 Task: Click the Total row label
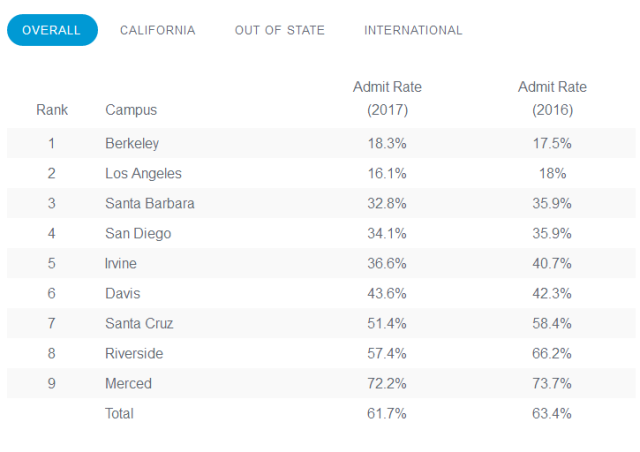tap(119, 413)
